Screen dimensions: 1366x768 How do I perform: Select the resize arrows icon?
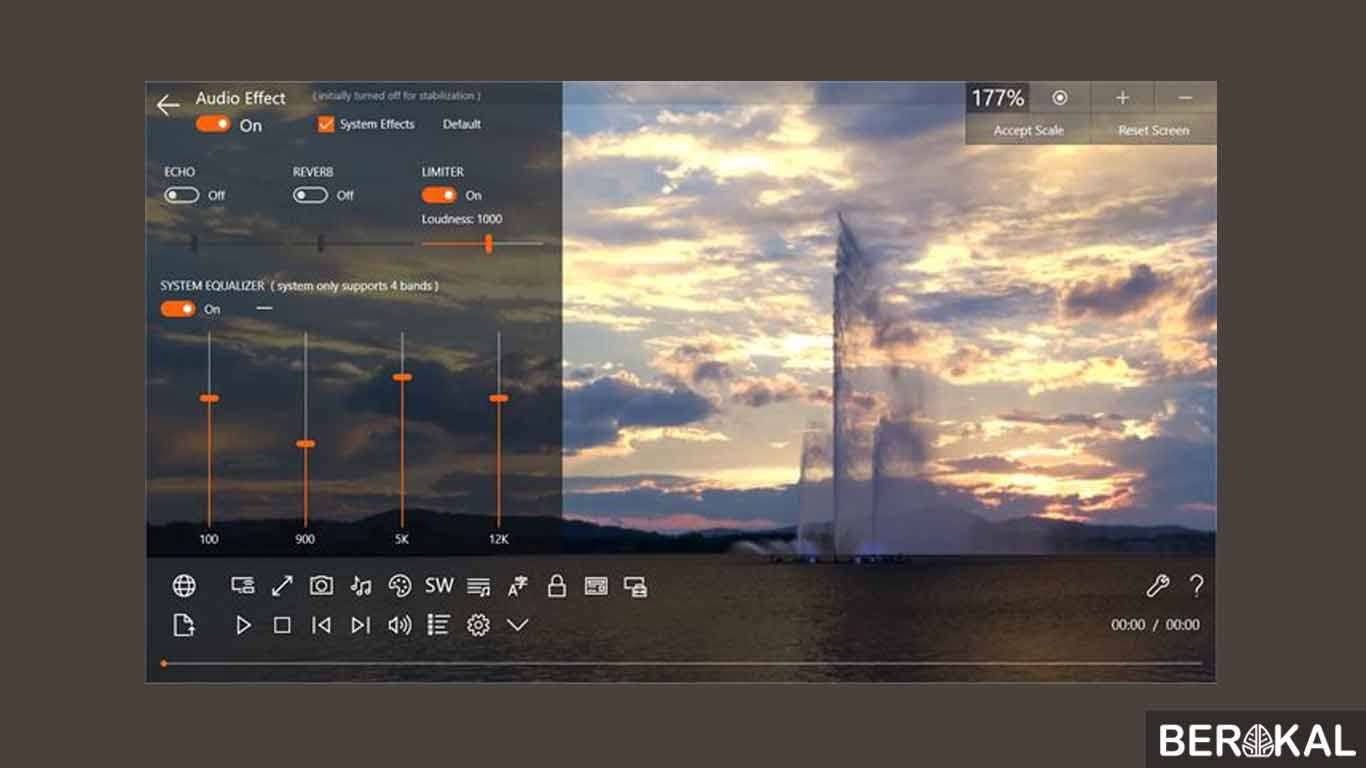tap(281, 586)
